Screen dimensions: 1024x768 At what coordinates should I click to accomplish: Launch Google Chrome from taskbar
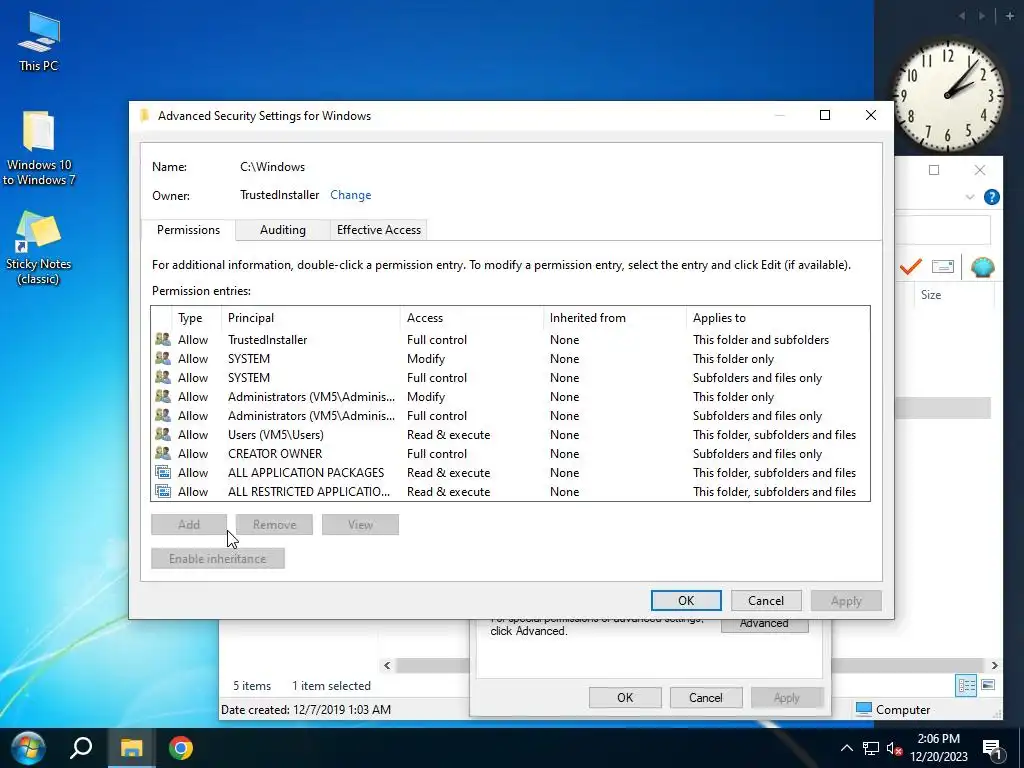pyautogui.click(x=181, y=748)
